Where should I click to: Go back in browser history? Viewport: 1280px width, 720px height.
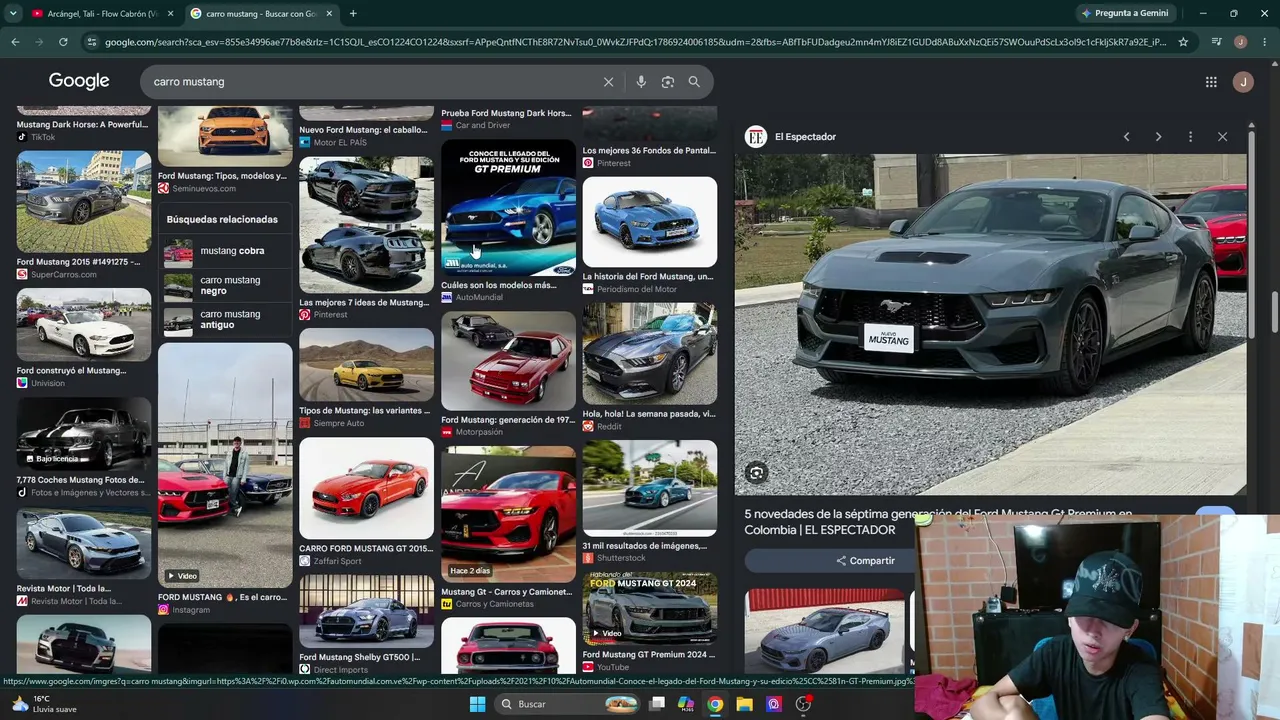tap(15, 42)
